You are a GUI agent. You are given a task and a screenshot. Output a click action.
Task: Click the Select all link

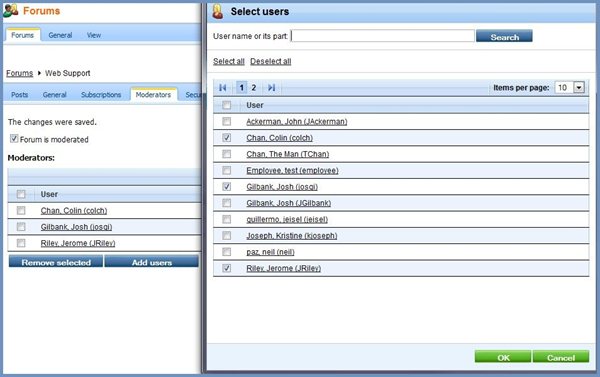click(x=229, y=61)
